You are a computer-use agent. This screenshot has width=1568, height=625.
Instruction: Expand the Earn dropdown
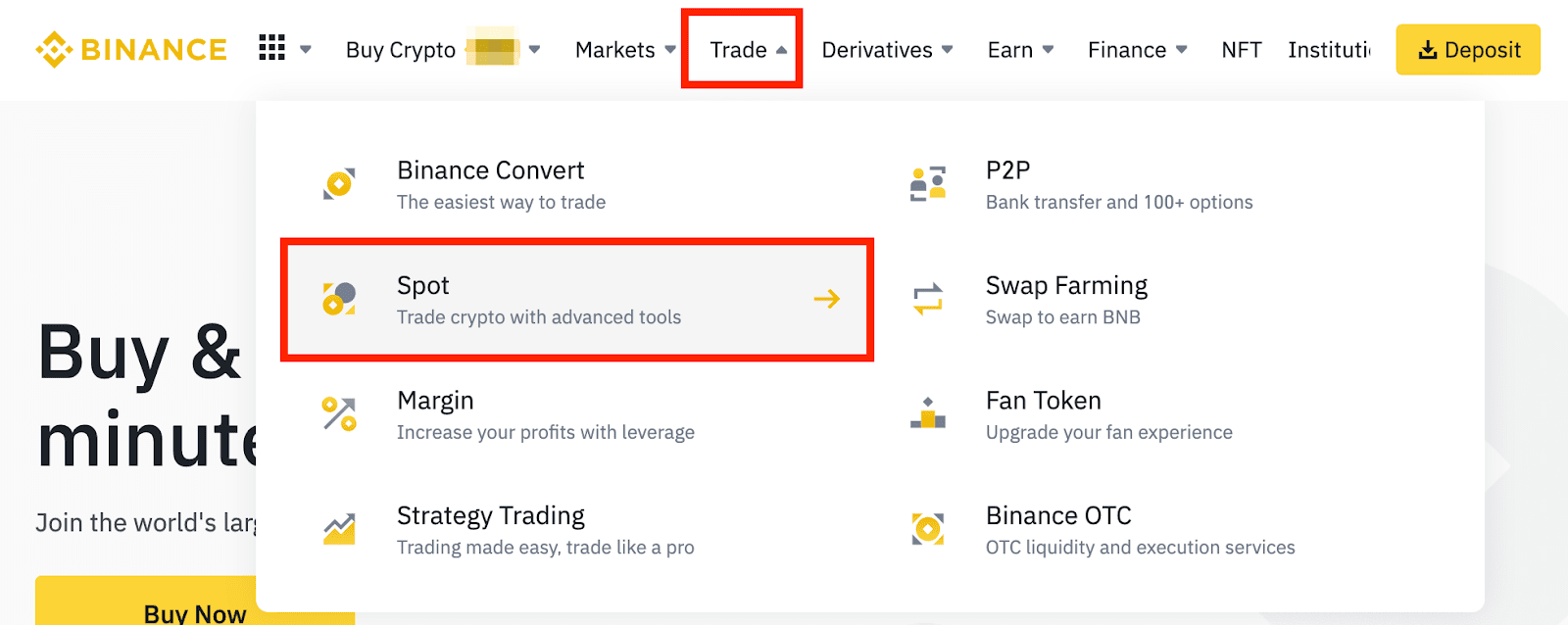pos(1019,49)
